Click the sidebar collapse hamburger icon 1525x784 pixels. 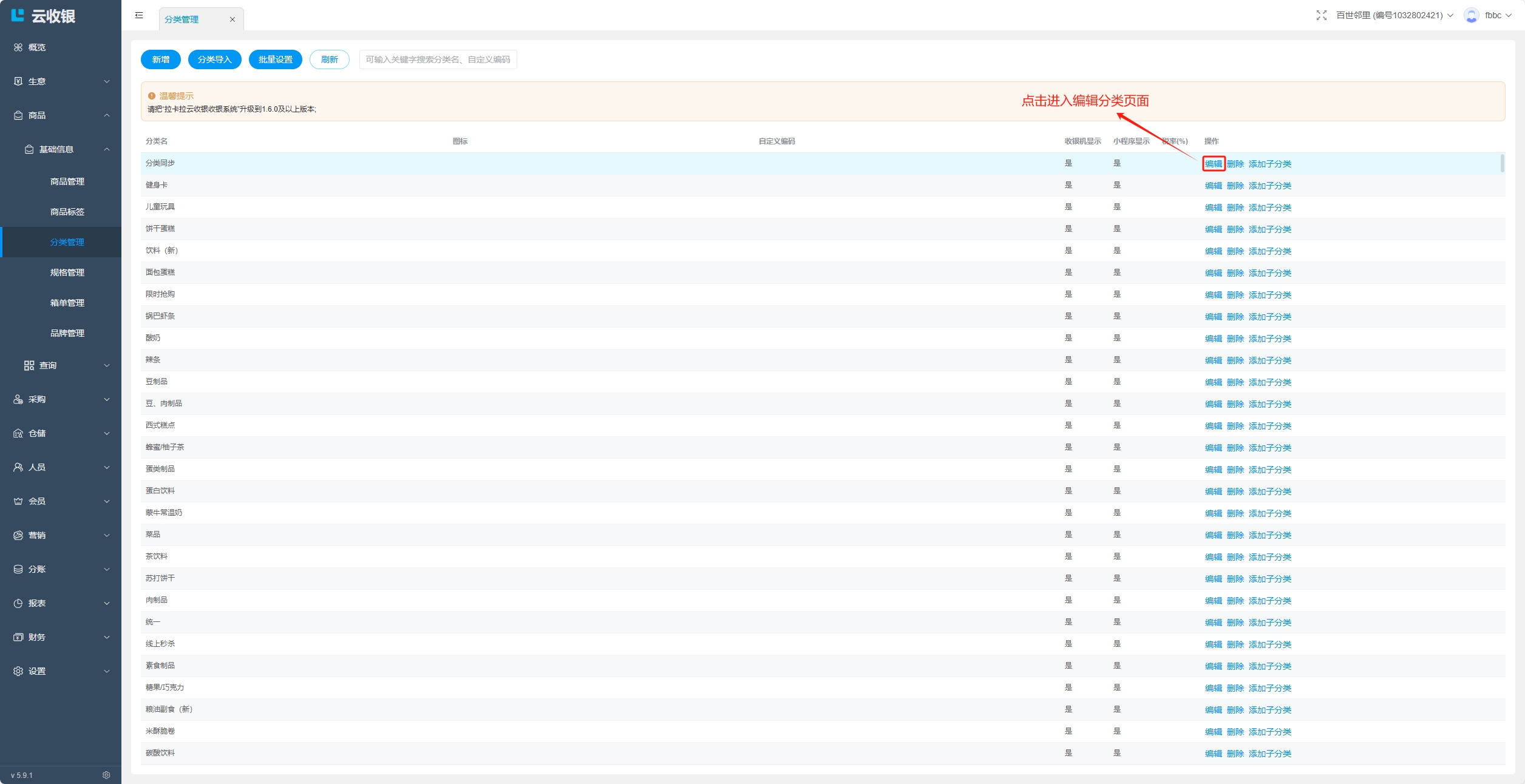(139, 15)
